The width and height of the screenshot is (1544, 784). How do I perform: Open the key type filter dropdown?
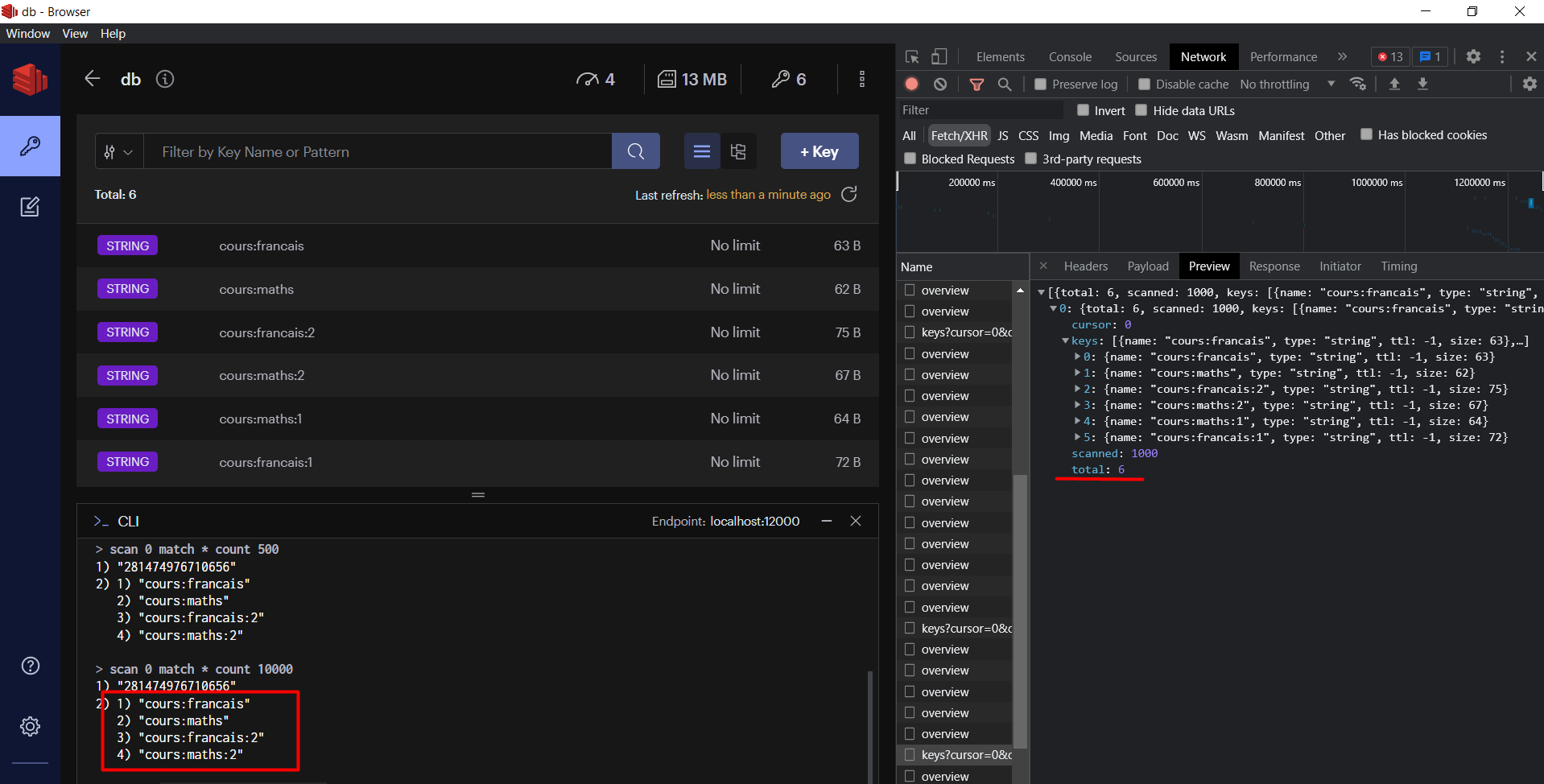(118, 151)
